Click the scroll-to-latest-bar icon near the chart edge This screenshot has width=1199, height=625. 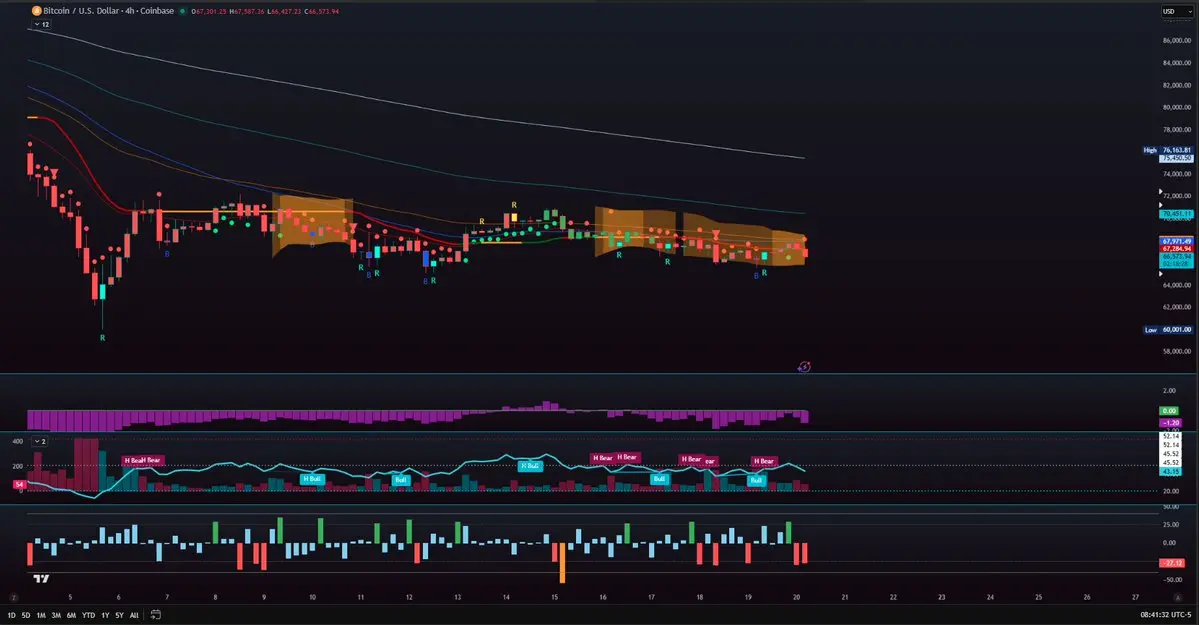804,367
